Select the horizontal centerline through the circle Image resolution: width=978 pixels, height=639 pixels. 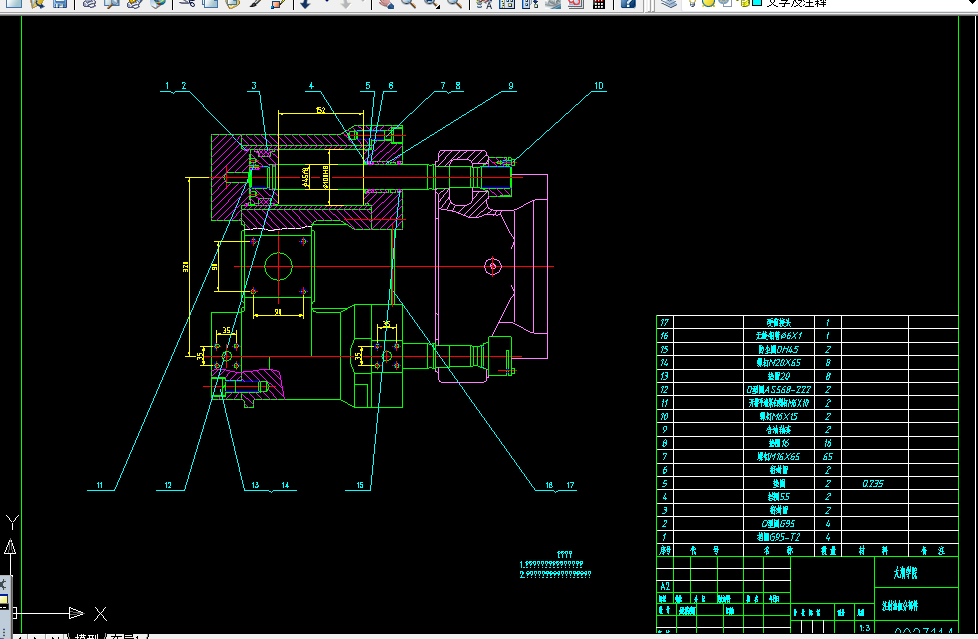[393, 266]
